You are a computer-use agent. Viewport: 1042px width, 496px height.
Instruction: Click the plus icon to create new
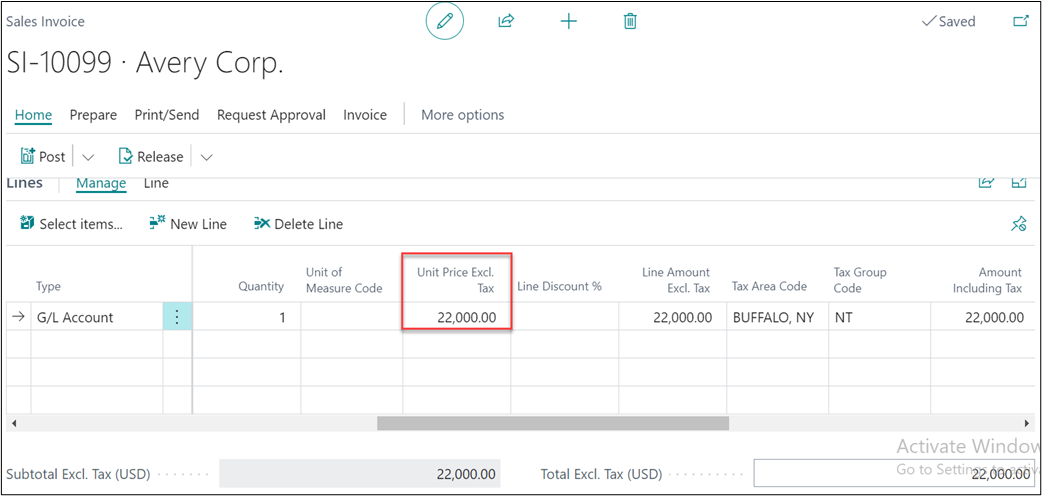click(568, 21)
